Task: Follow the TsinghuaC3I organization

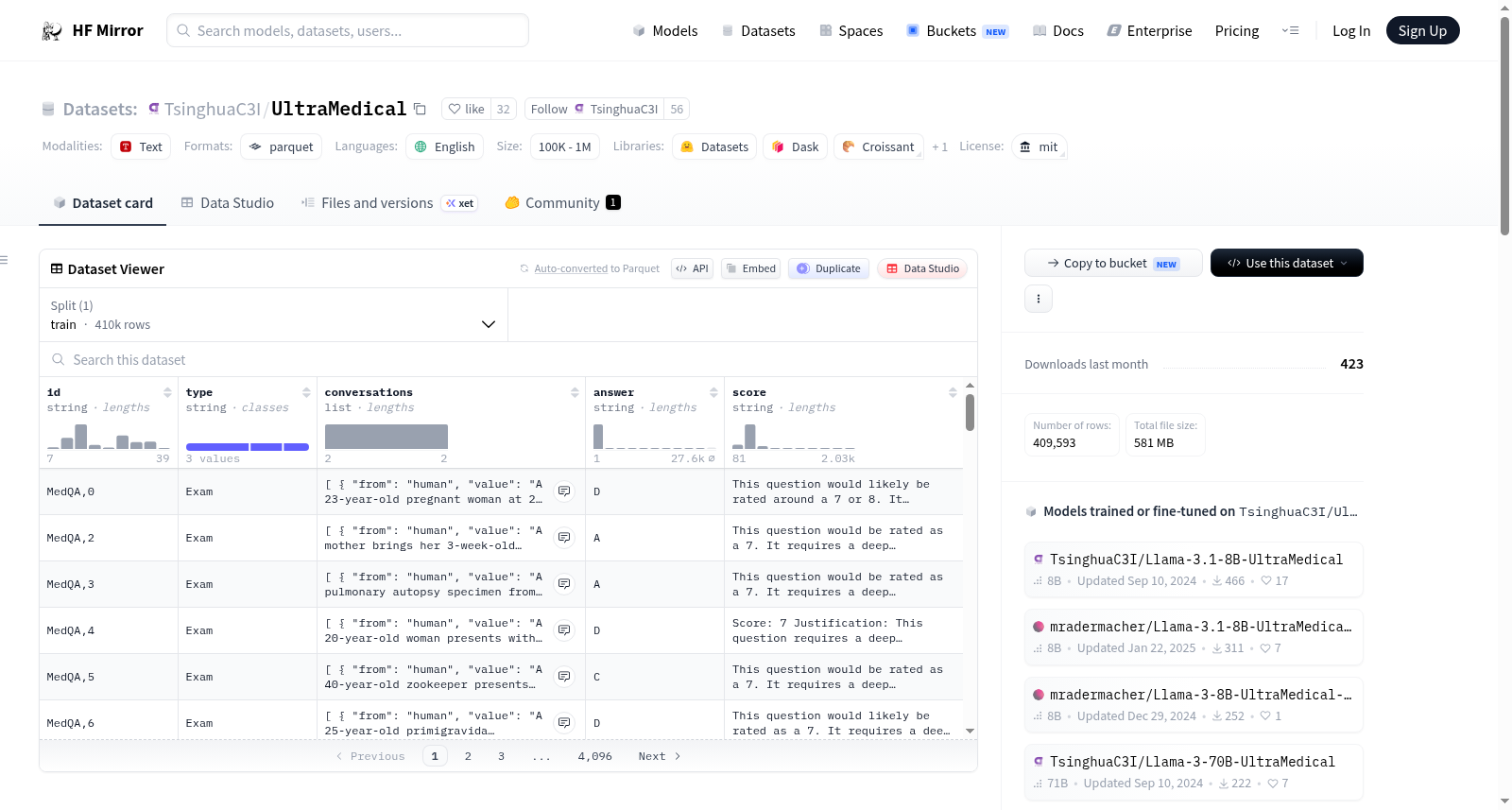Action: 594,110
